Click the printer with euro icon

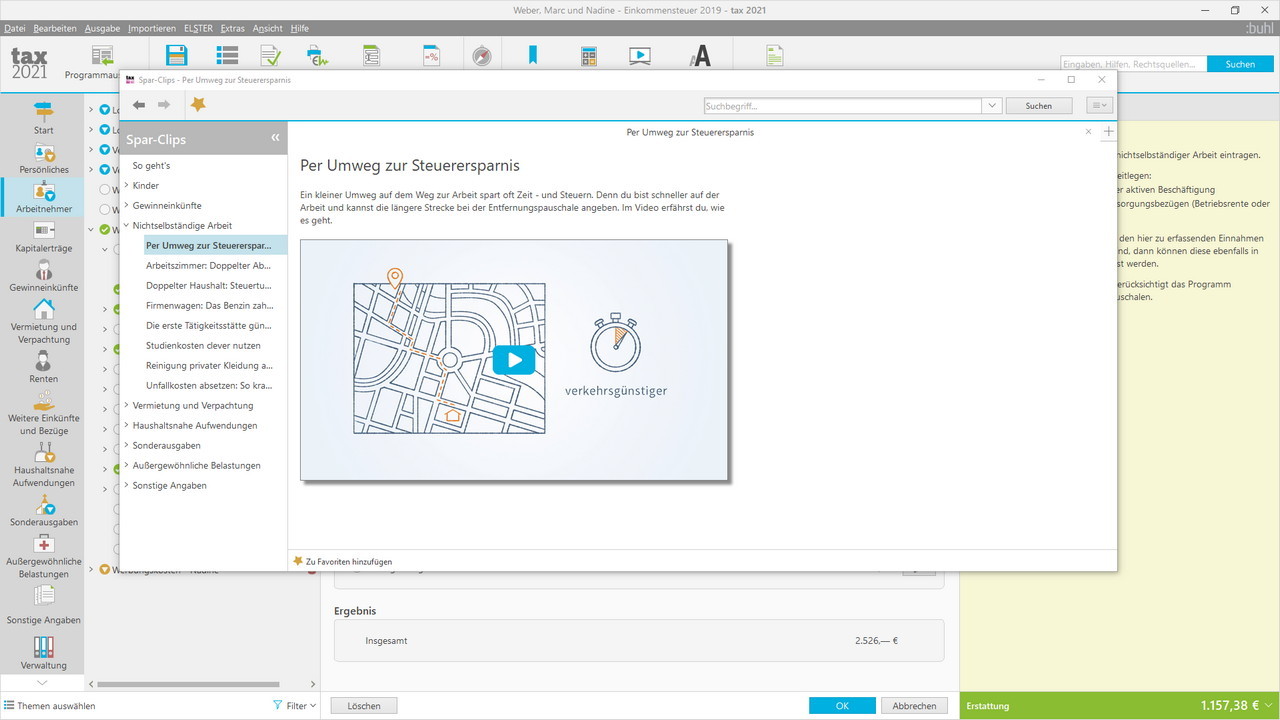(x=318, y=56)
